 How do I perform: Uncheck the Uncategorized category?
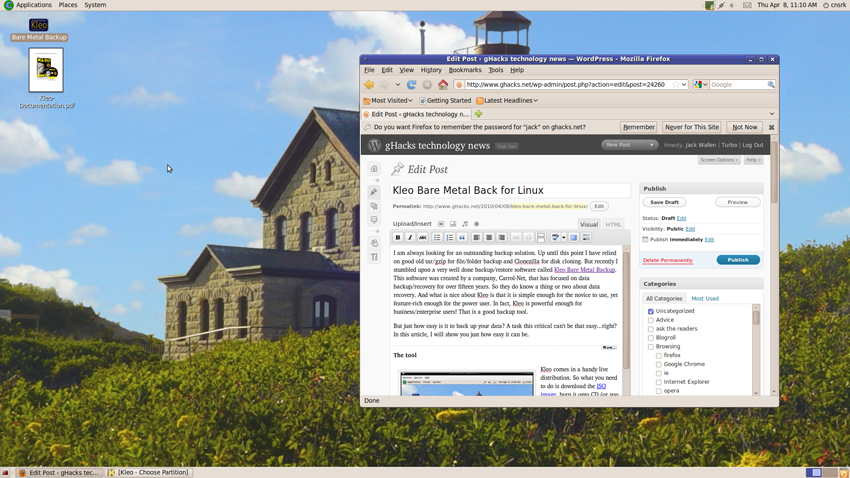[x=651, y=311]
